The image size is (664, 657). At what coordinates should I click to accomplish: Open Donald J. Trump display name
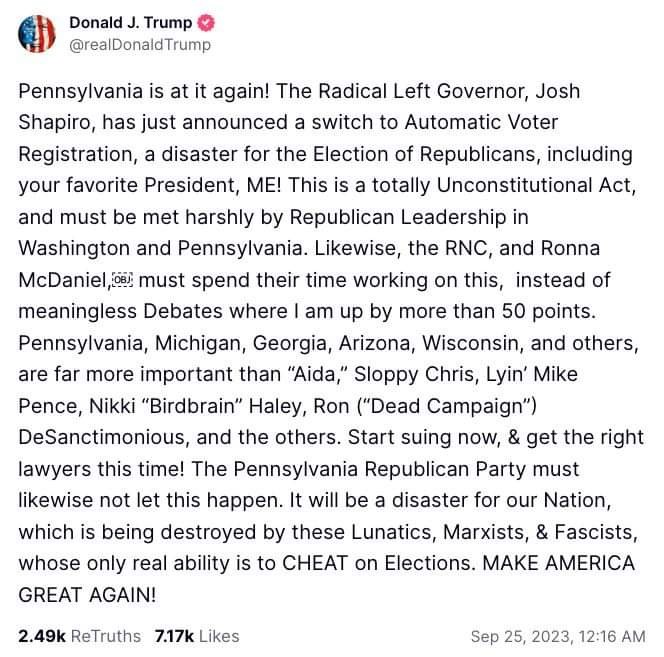[130, 23]
